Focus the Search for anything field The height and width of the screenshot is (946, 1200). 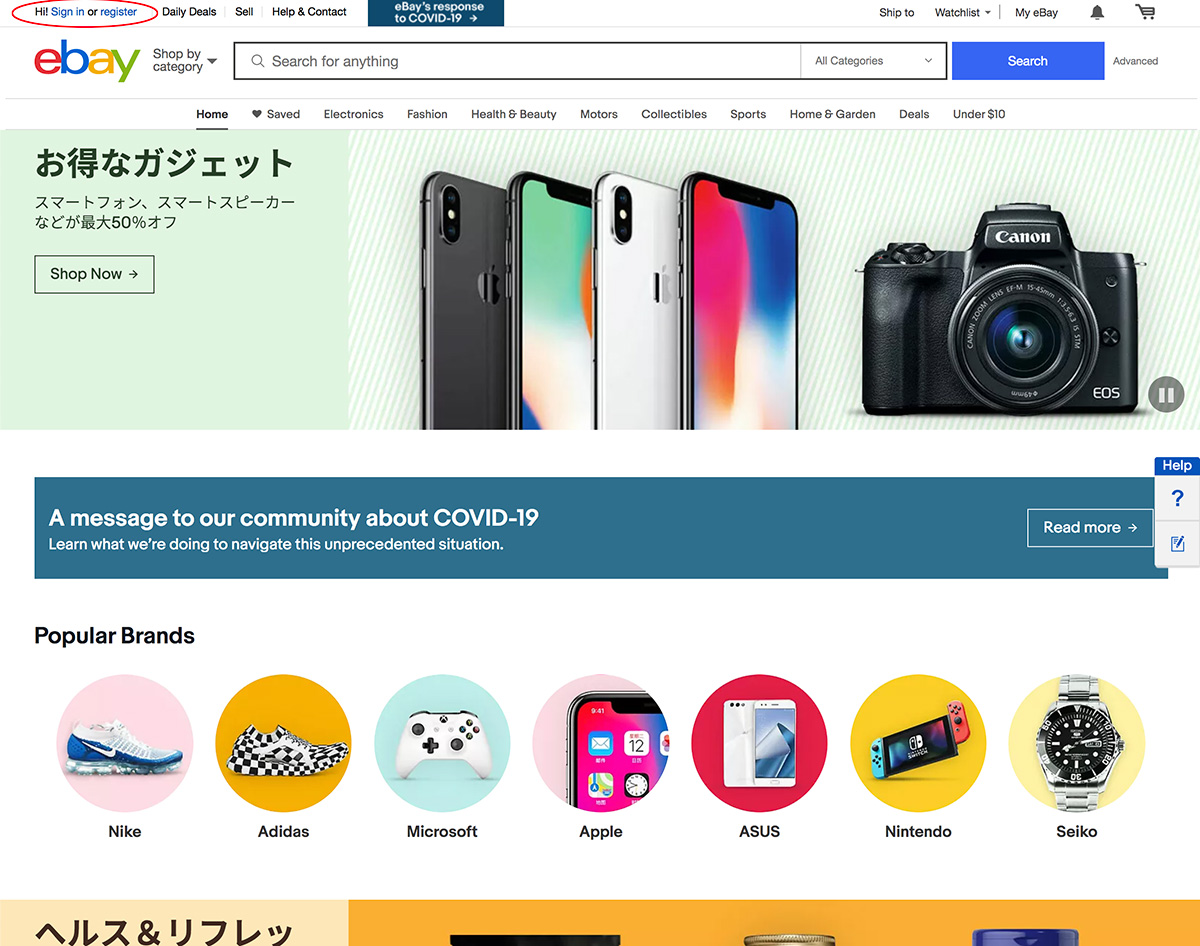517,61
